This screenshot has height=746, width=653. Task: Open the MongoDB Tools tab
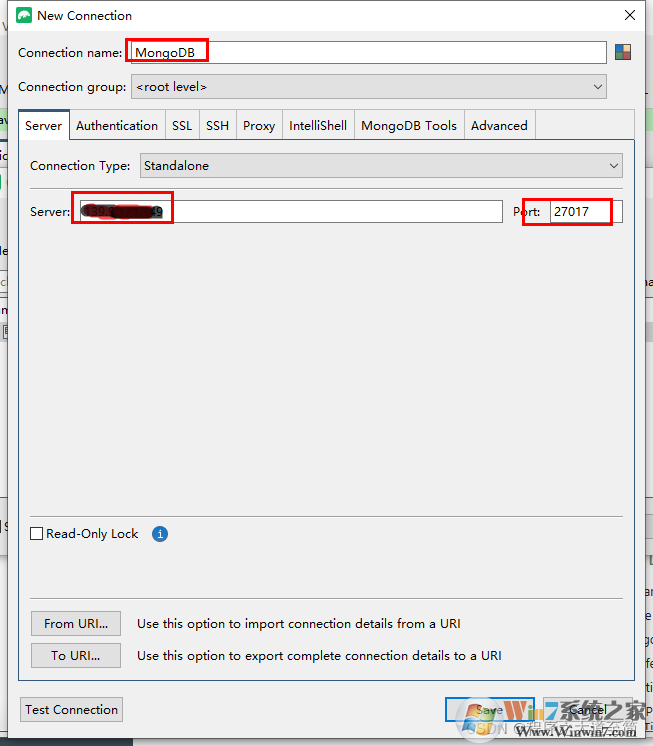tap(409, 126)
